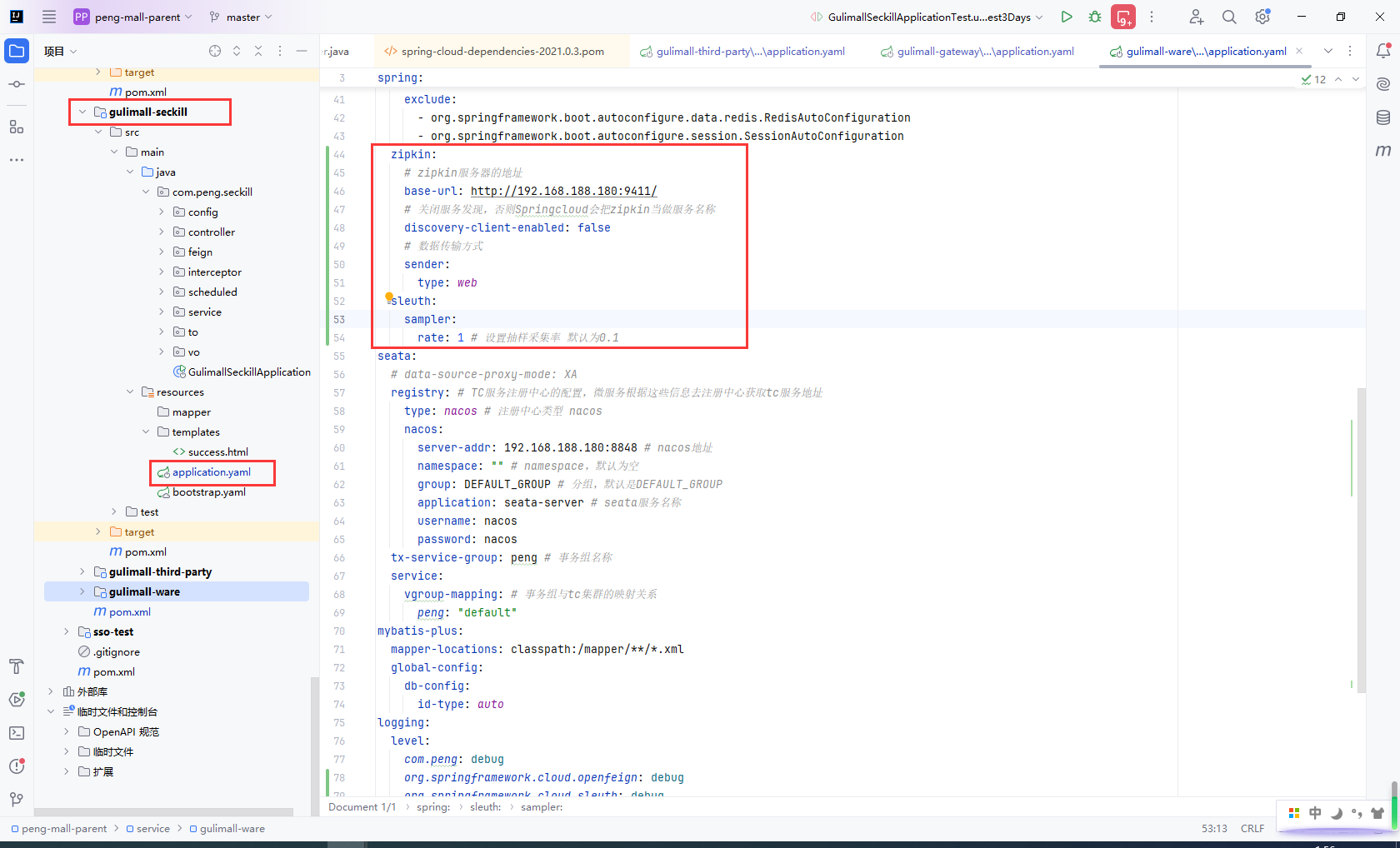
Task: Open the Maven tool window
Action: point(1383,151)
